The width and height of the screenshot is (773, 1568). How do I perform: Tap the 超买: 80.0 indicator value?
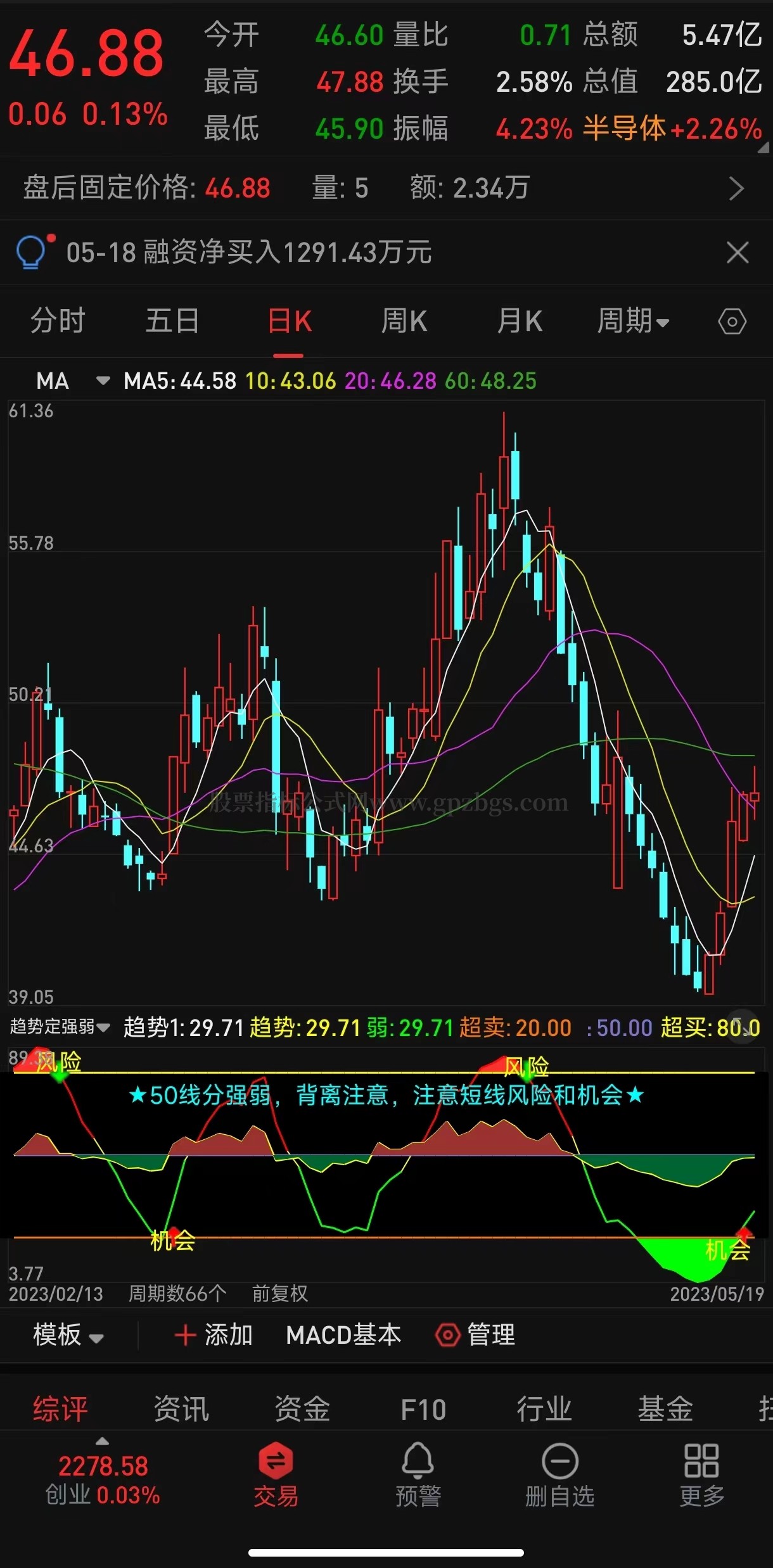click(710, 1027)
